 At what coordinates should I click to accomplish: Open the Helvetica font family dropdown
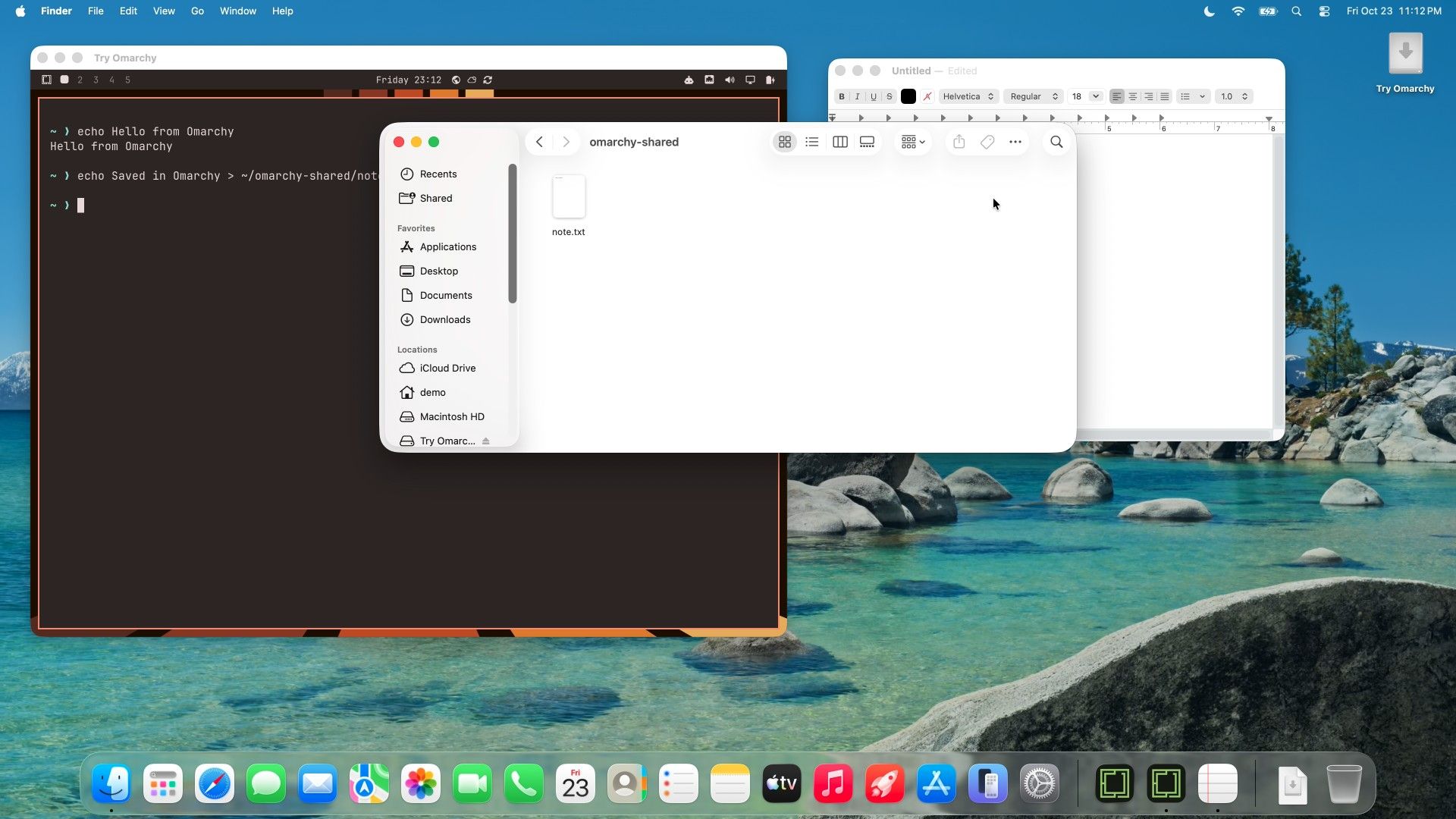[x=968, y=96]
